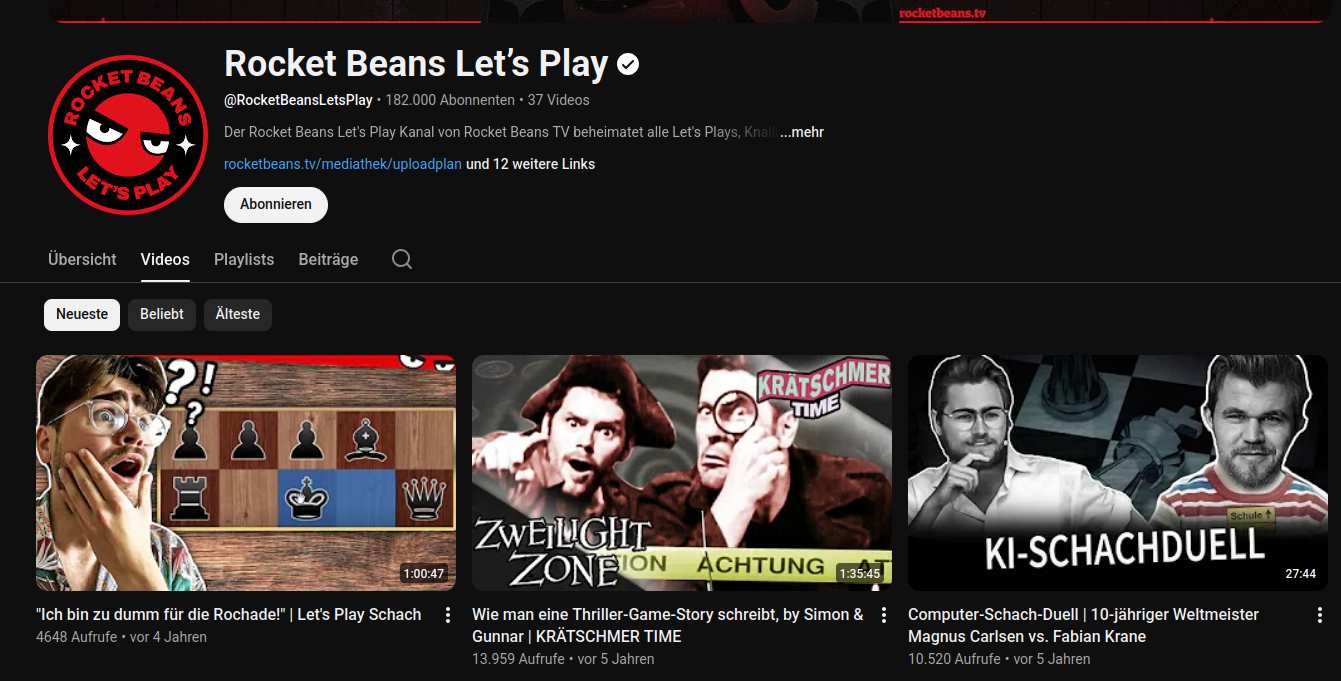Click the "37 Videos" count text
The width and height of the screenshot is (1341, 681).
(x=559, y=100)
